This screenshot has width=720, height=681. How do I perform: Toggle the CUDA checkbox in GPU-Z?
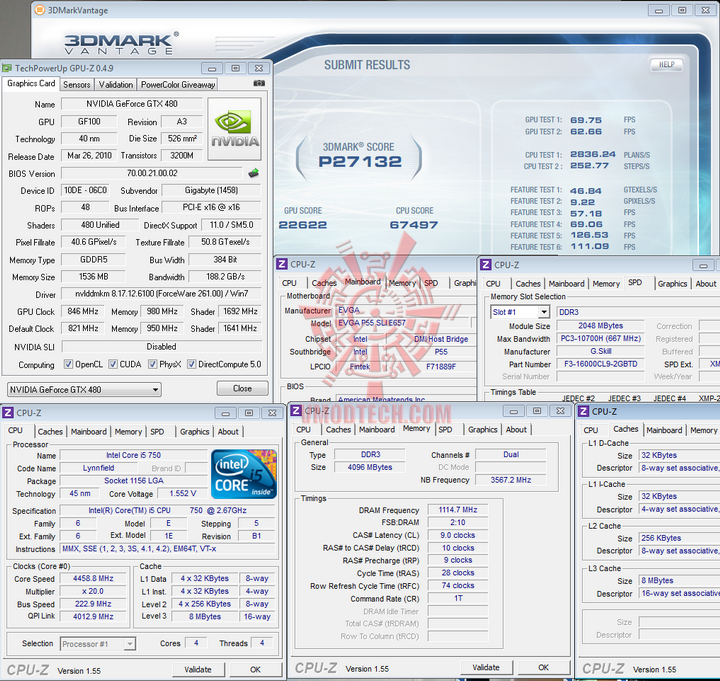tap(112, 364)
